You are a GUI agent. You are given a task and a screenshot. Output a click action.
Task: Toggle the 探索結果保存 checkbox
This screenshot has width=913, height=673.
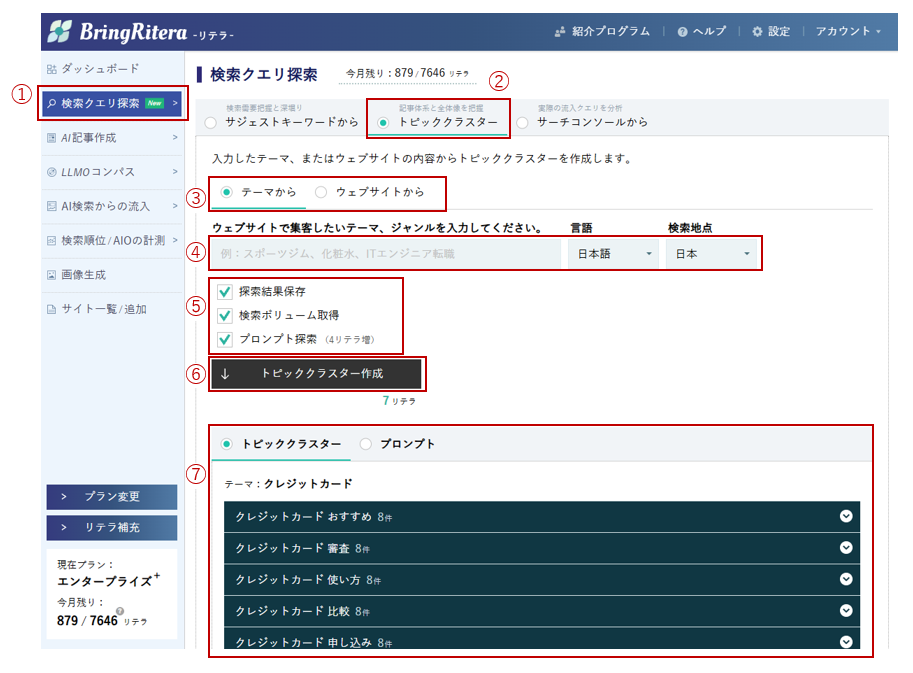[225, 292]
